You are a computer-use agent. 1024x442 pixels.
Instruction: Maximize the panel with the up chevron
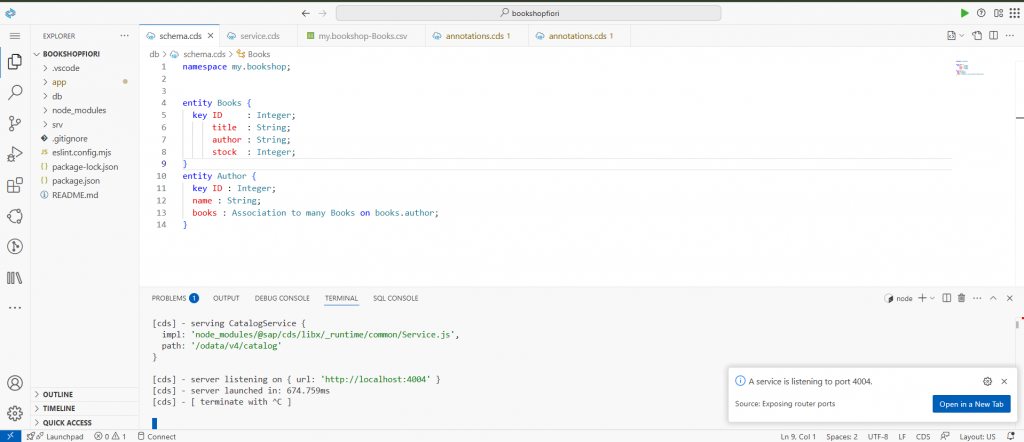(x=993, y=298)
